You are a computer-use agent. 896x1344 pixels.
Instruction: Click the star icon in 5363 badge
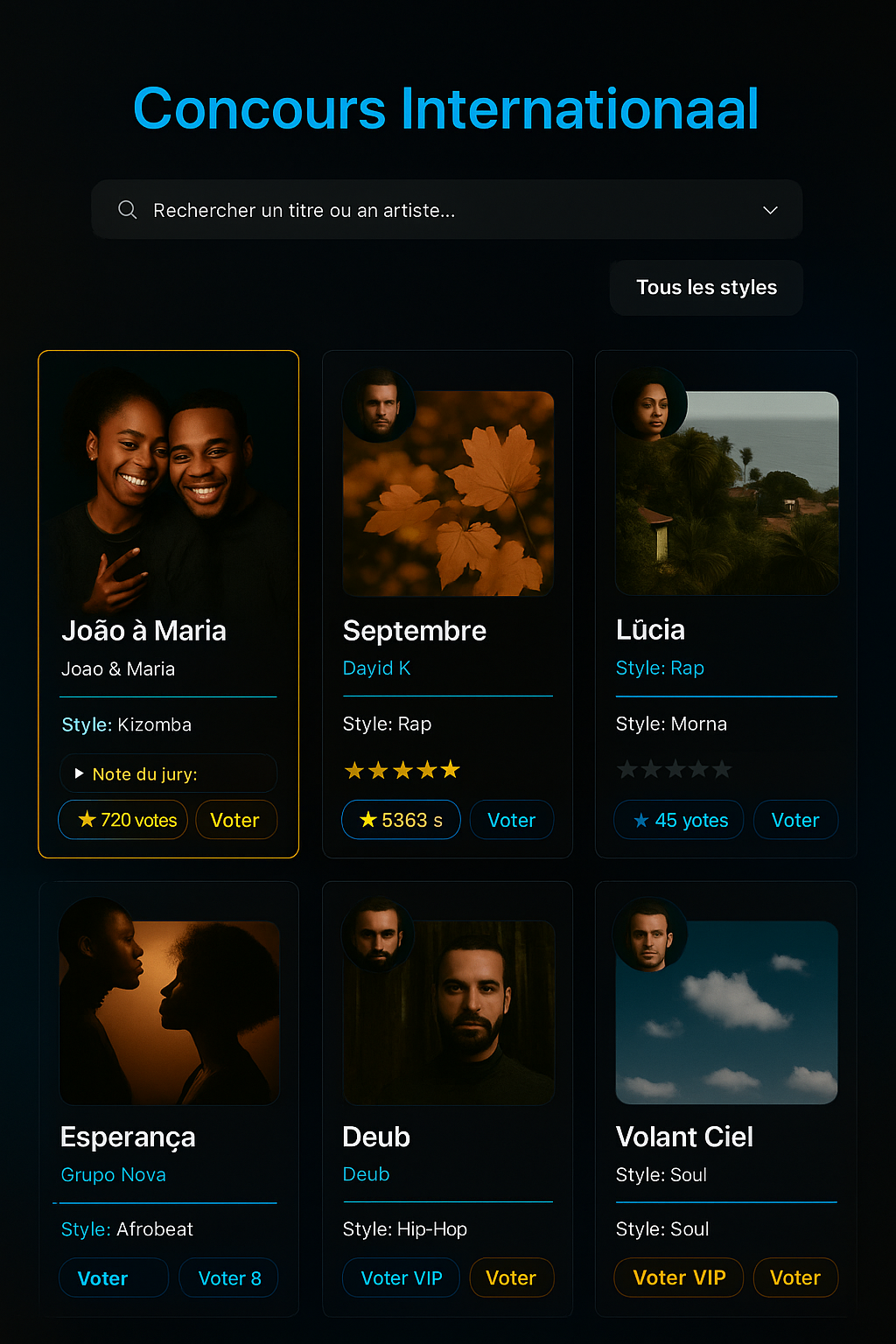tap(368, 819)
